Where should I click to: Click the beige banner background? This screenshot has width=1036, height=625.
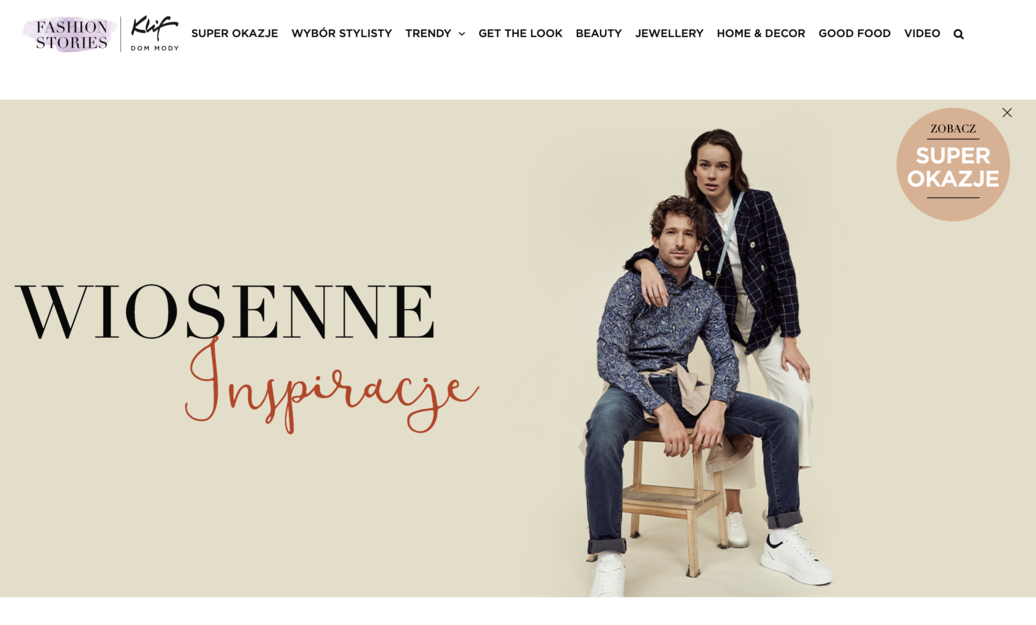pos(264,515)
